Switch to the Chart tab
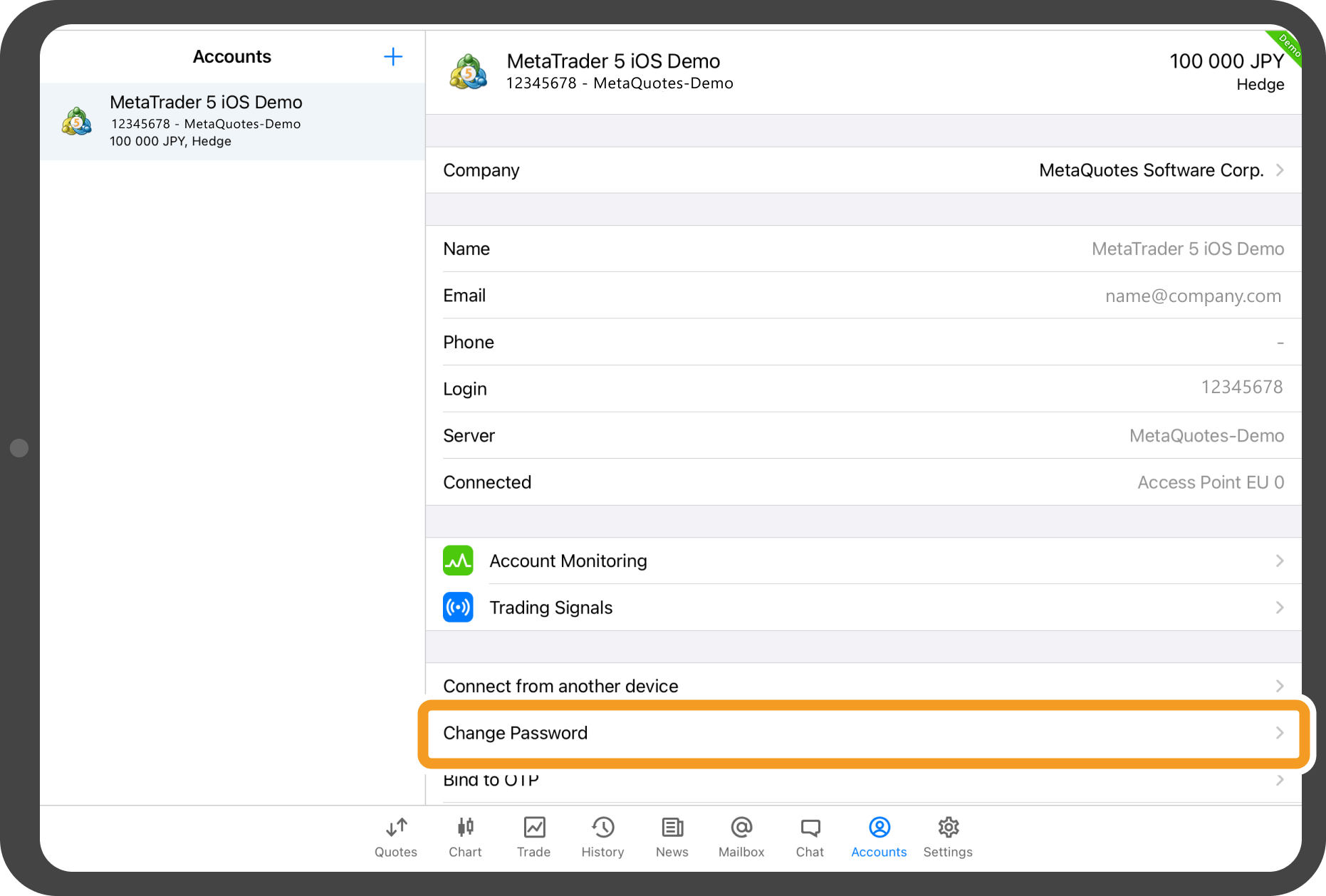 (x=465, y=837)
